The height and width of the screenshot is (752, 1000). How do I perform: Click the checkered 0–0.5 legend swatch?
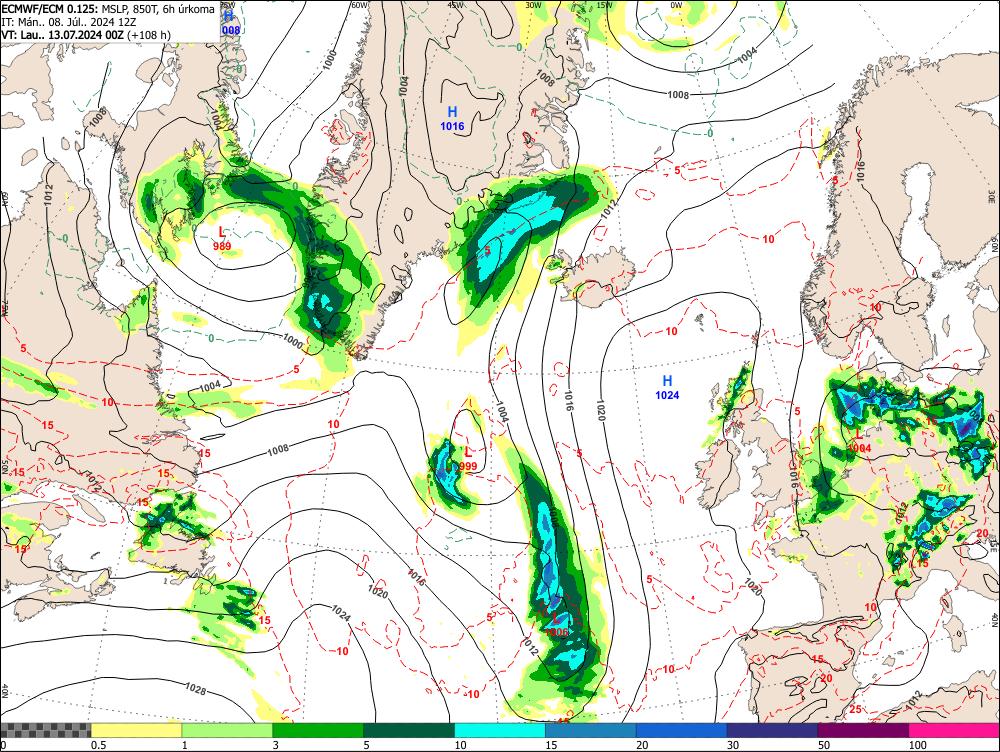pyautogui.click(x=45, y=730)
